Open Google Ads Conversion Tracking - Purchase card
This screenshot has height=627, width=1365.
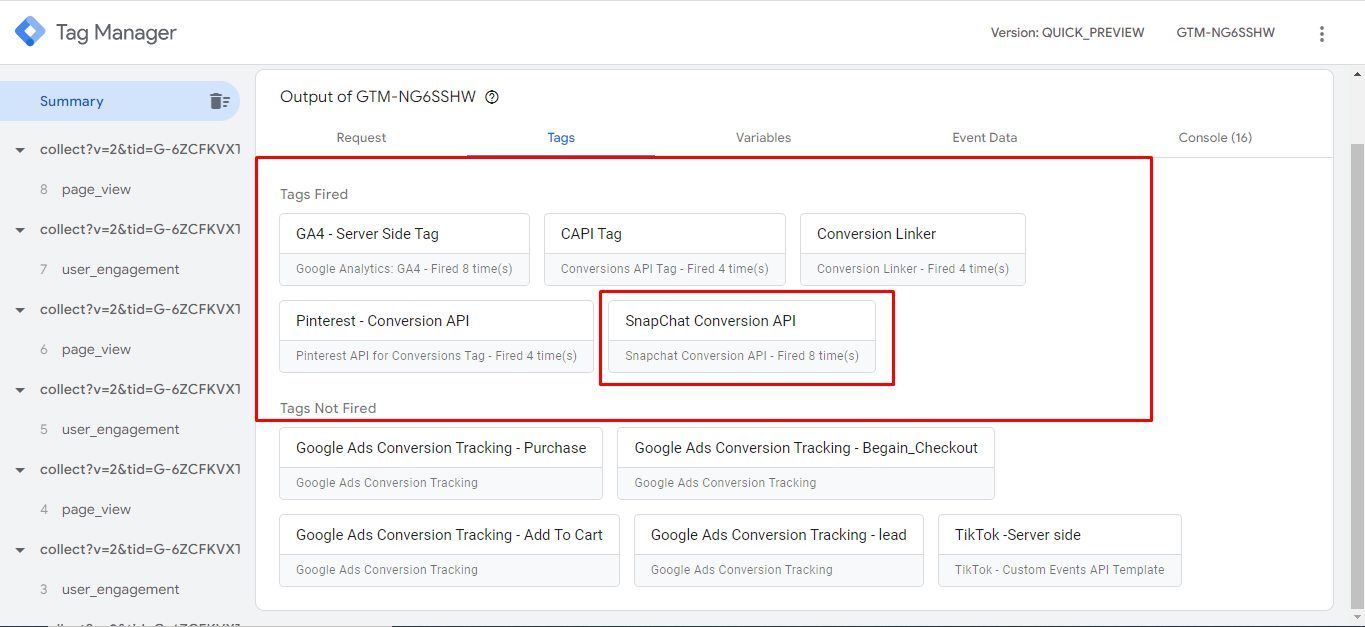coord(441,463)
